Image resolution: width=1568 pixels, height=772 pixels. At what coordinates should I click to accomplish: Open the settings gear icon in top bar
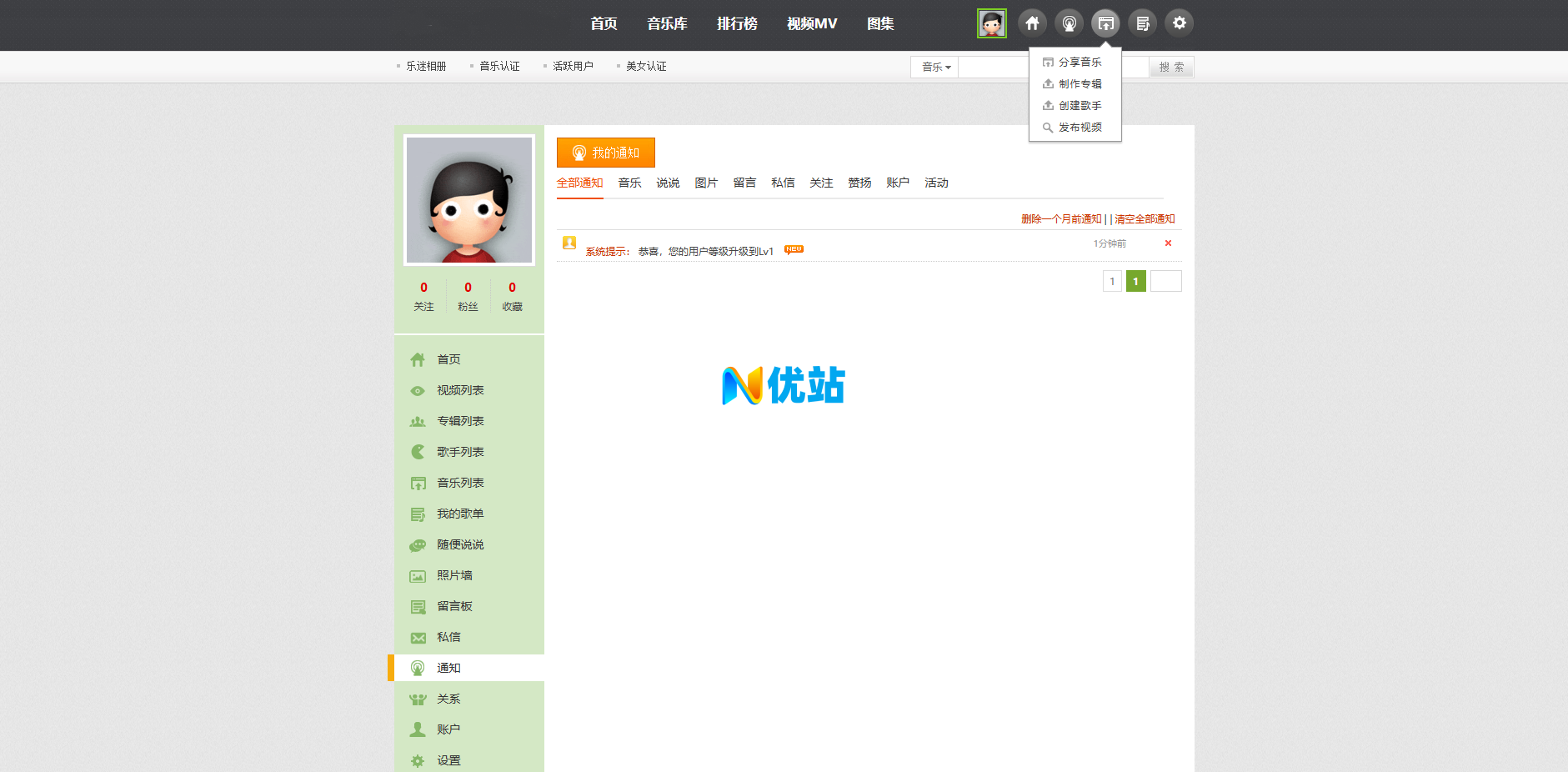[x=1179, y=23]
